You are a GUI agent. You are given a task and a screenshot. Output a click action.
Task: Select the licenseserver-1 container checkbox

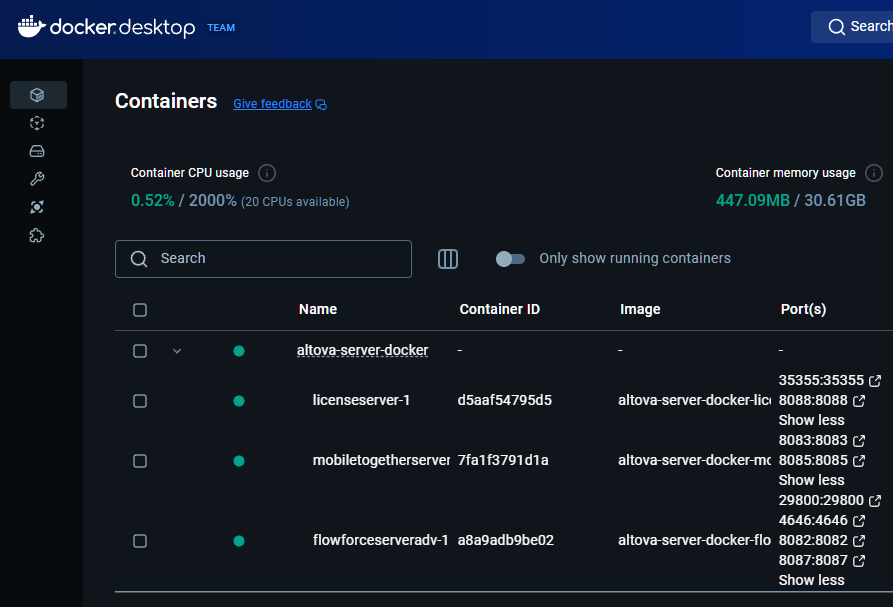139,400
